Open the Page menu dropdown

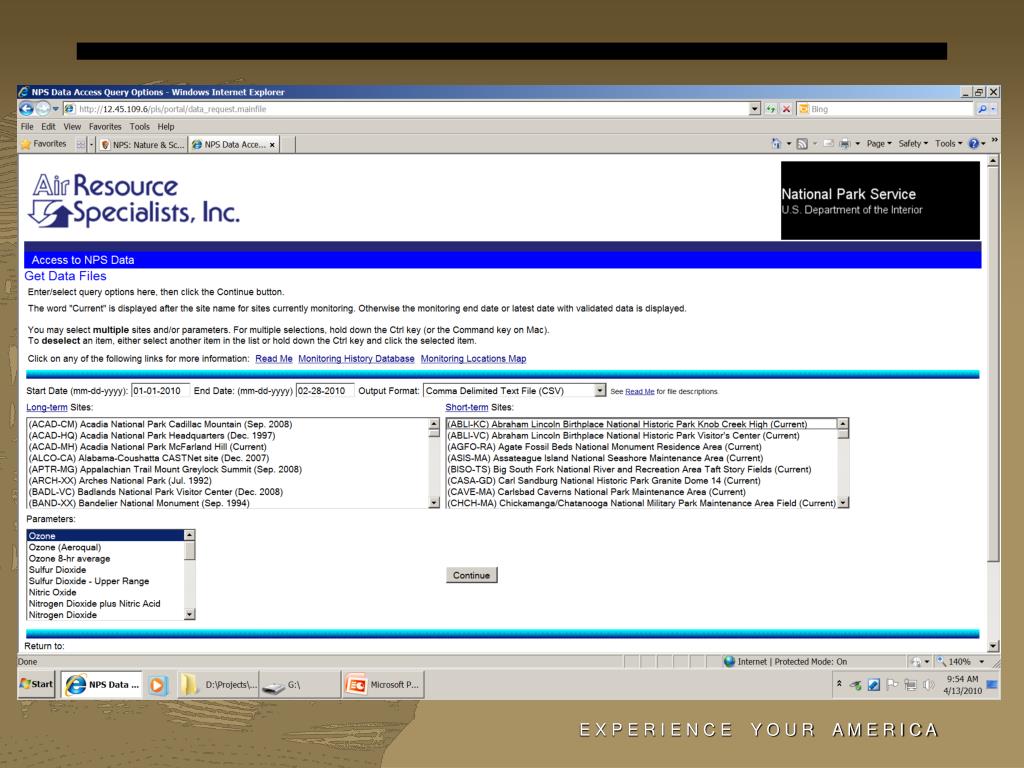point(879,144)
